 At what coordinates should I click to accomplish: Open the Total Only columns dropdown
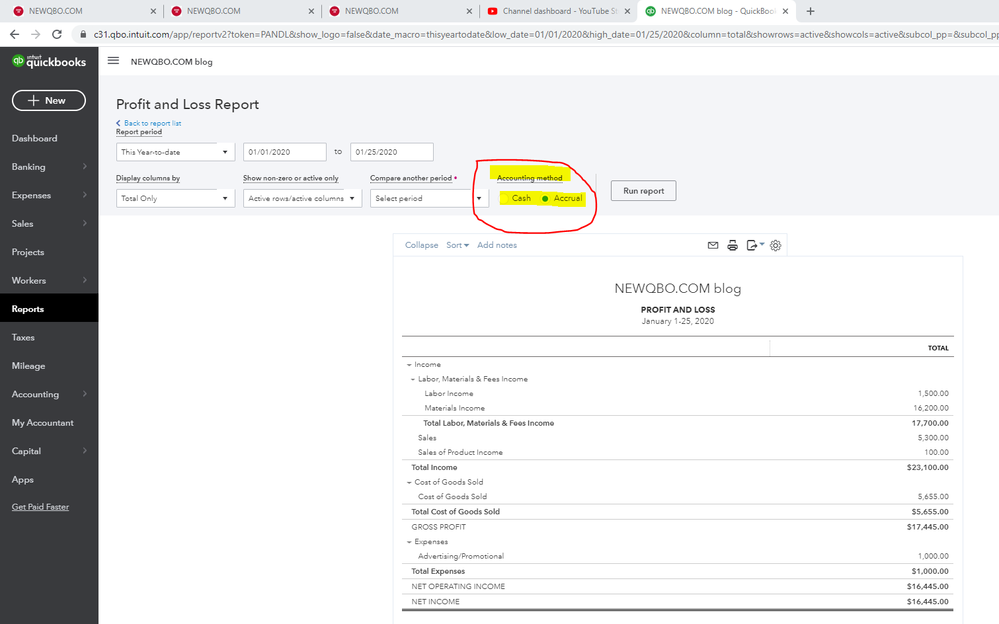[175, 198]
